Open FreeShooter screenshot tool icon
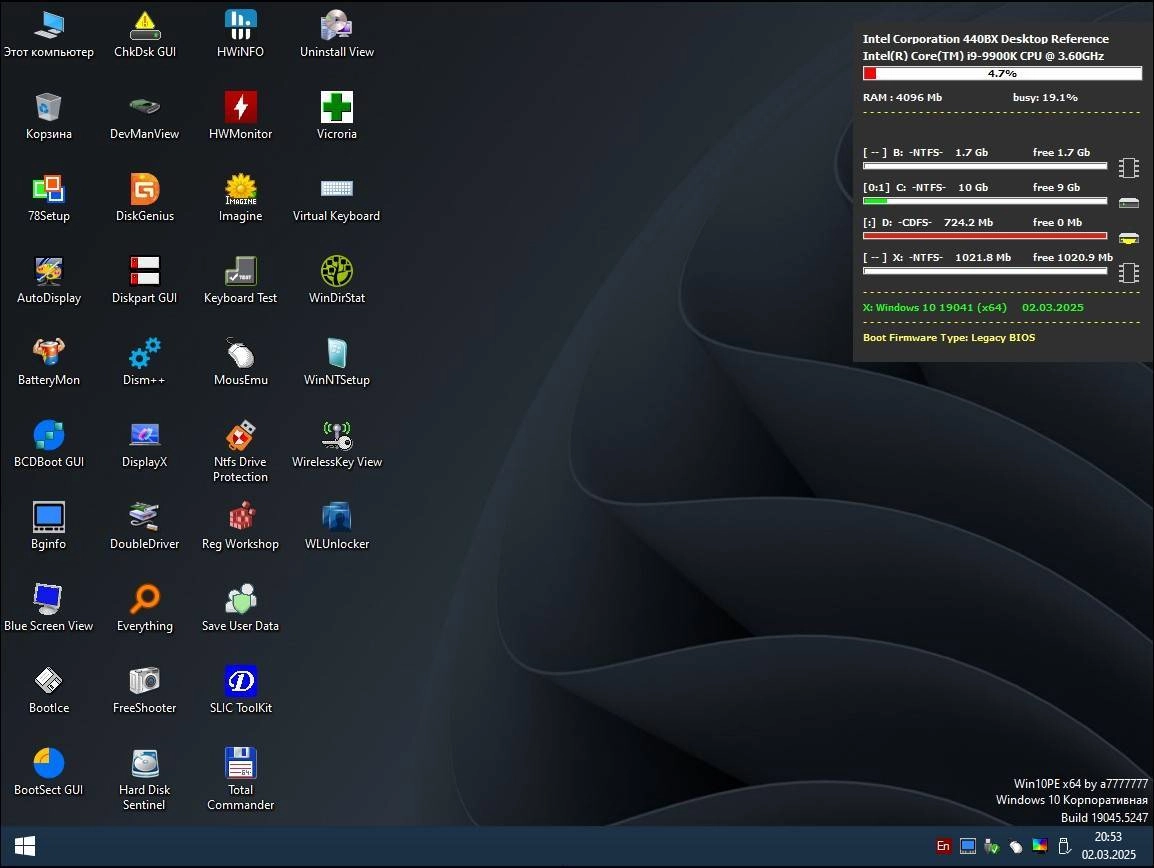Image resolution: width=1154 pixels, height=868 pixels. [145, 690]
